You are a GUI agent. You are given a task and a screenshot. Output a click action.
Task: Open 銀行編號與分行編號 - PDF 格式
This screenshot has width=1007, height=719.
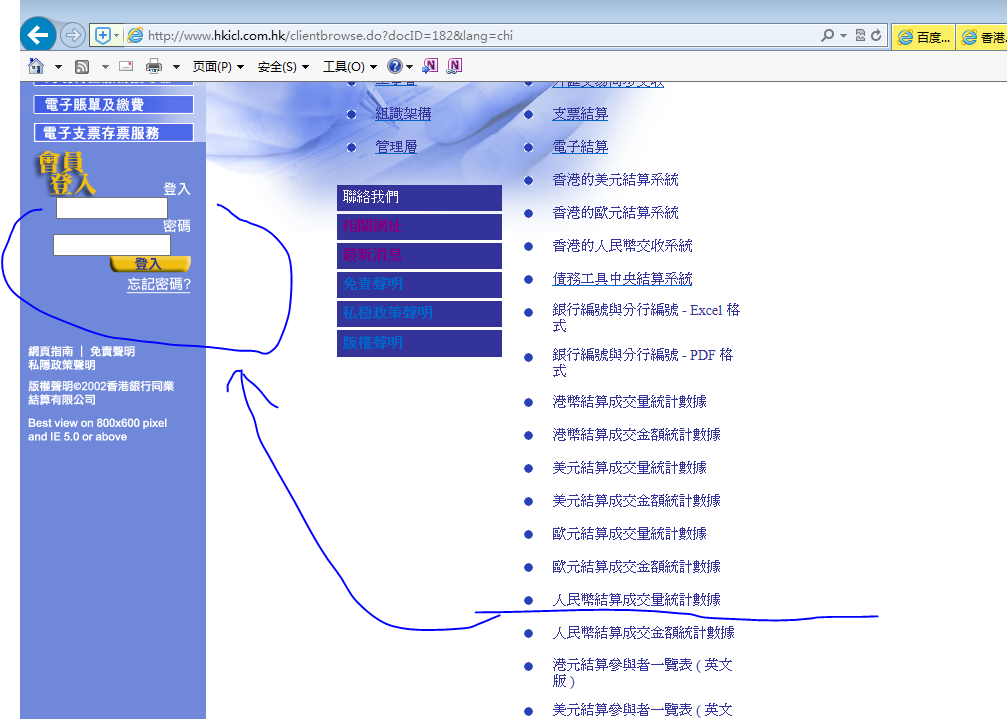tap(642, 363)
